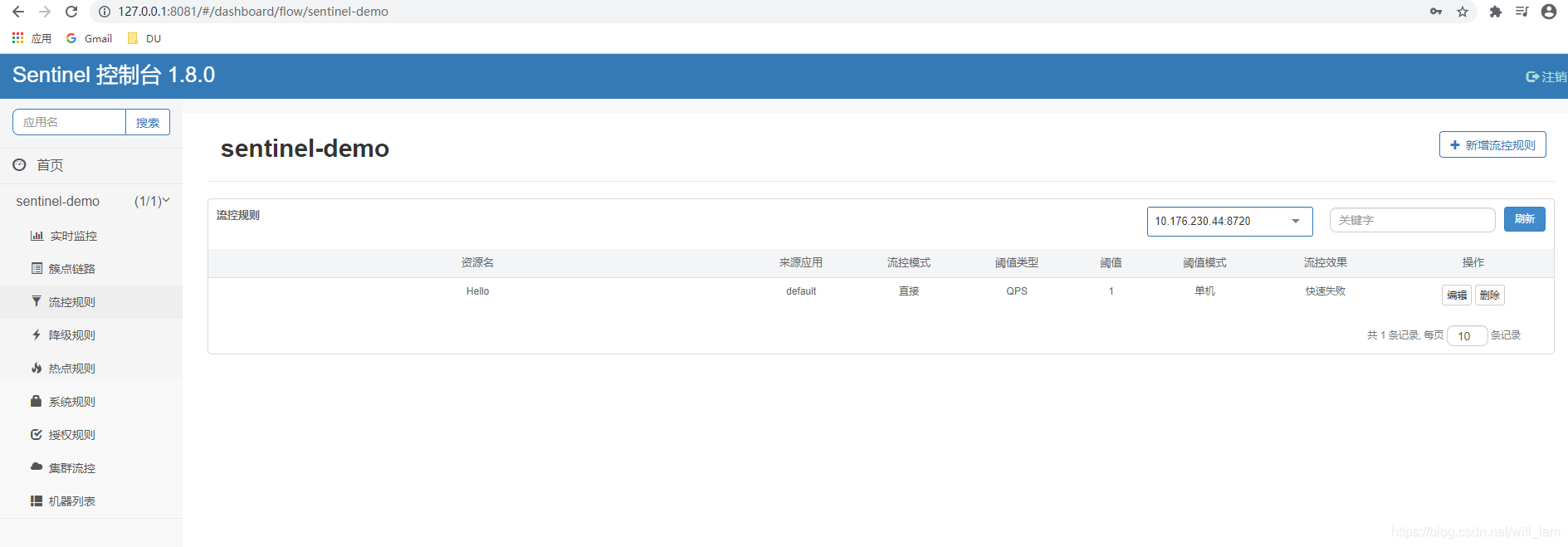Collapse the sentinel-demo app chevron
1568x547 pixels.
click(x=166, y=201)
